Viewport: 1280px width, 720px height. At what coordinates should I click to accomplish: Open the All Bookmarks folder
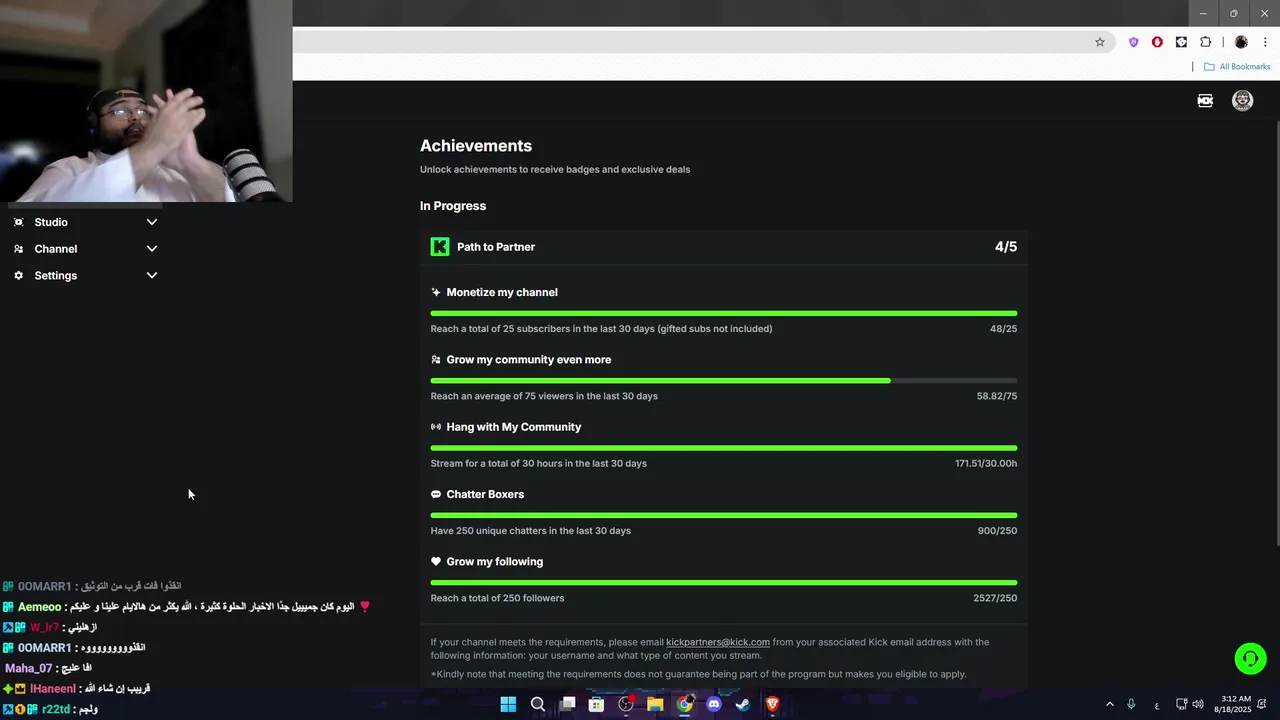tap(1237, 67)
